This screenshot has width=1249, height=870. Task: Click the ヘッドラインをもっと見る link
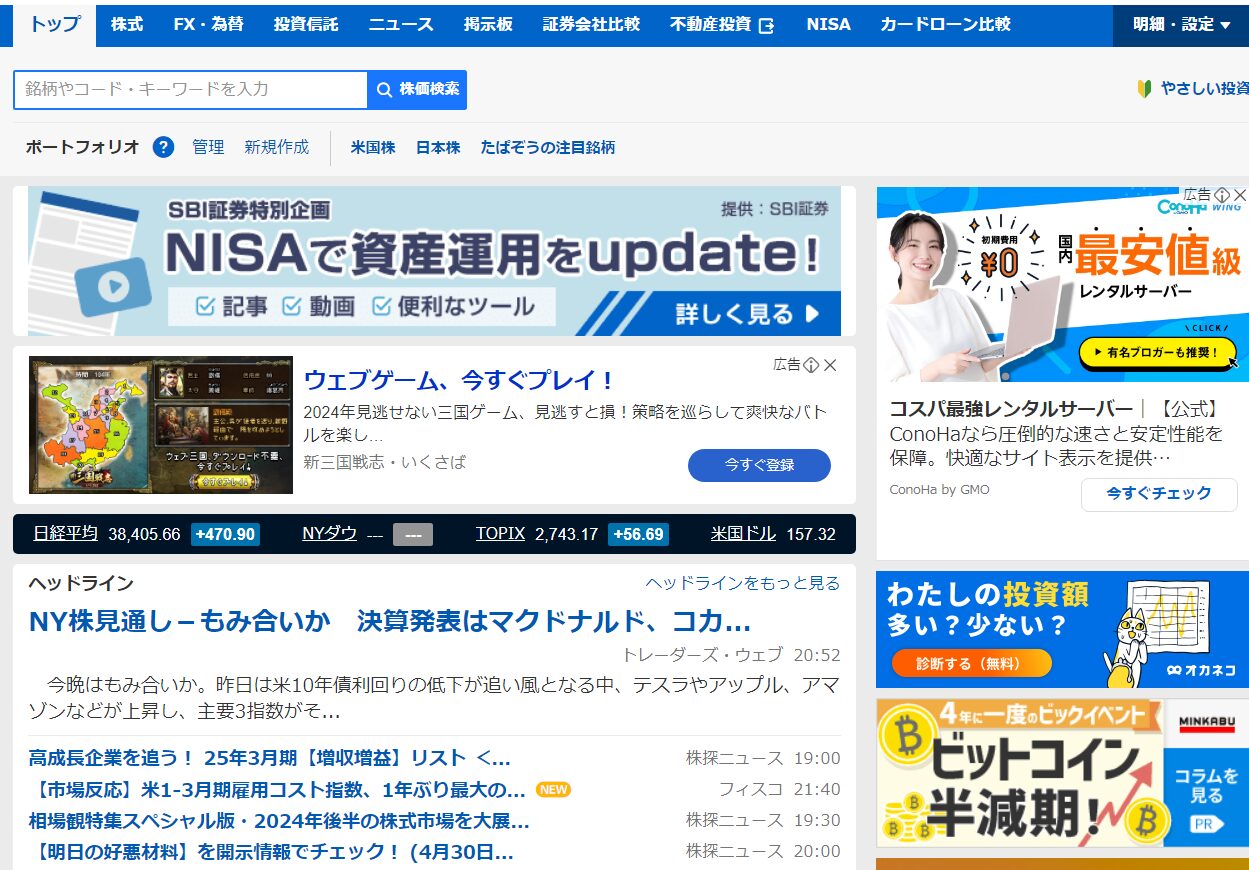(x=743, y=583)
